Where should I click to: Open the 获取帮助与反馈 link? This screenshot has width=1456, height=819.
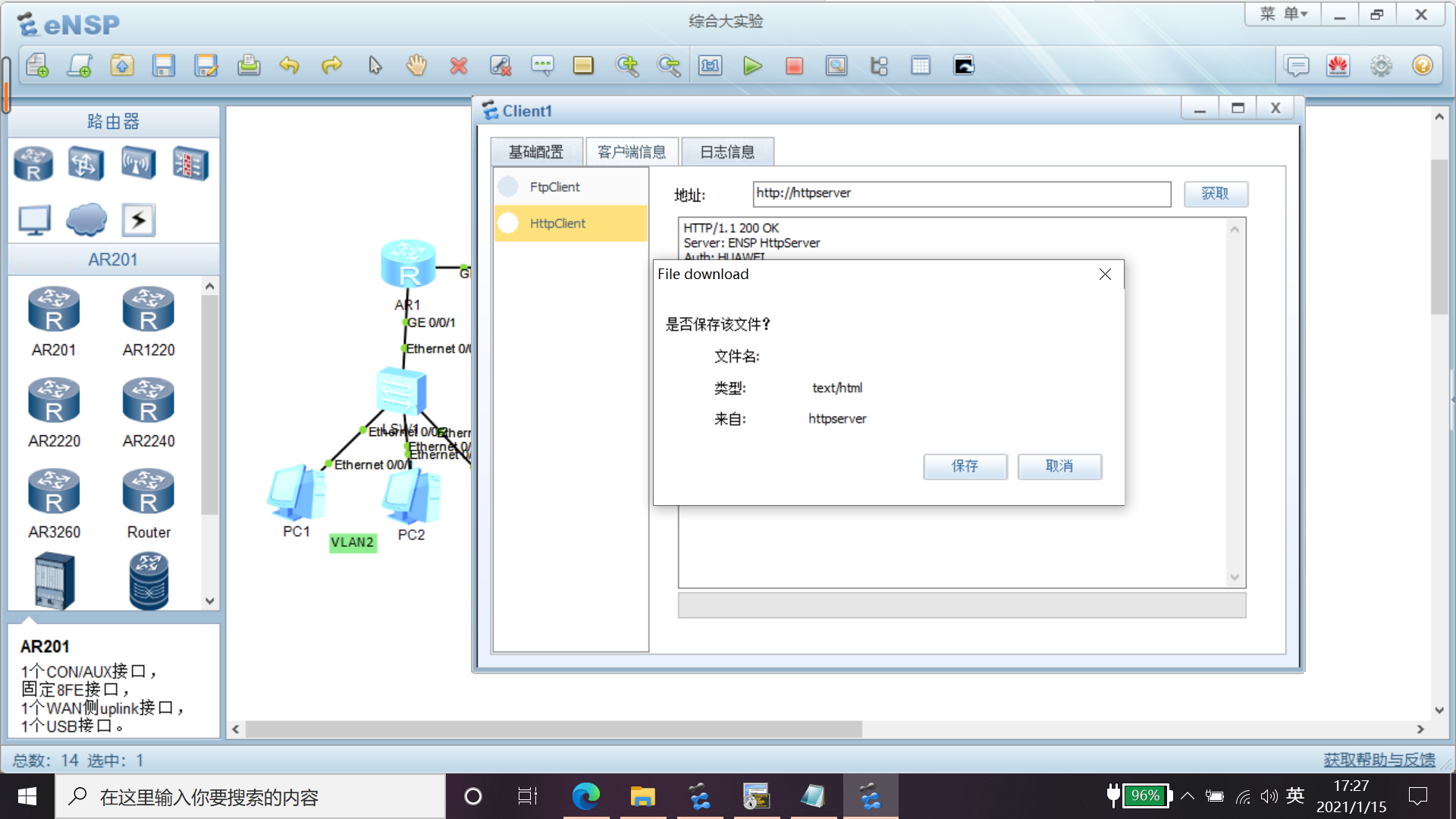tap(1379, 760)
